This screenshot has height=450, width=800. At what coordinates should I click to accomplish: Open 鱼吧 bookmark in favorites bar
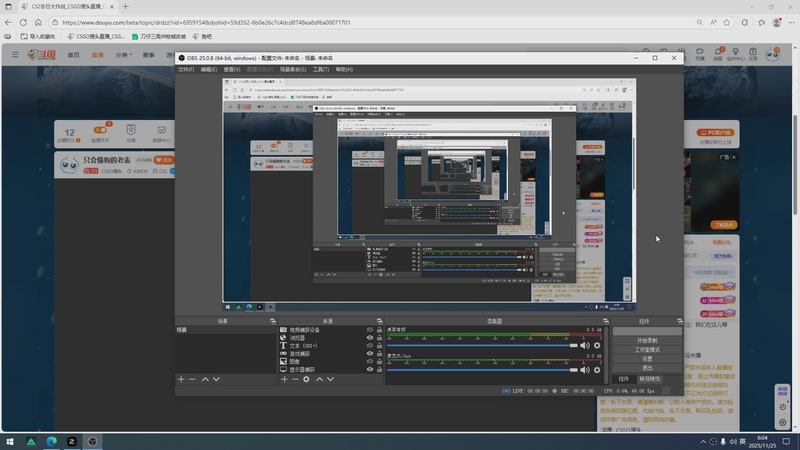pyautogui.click(x=202, y=36)
